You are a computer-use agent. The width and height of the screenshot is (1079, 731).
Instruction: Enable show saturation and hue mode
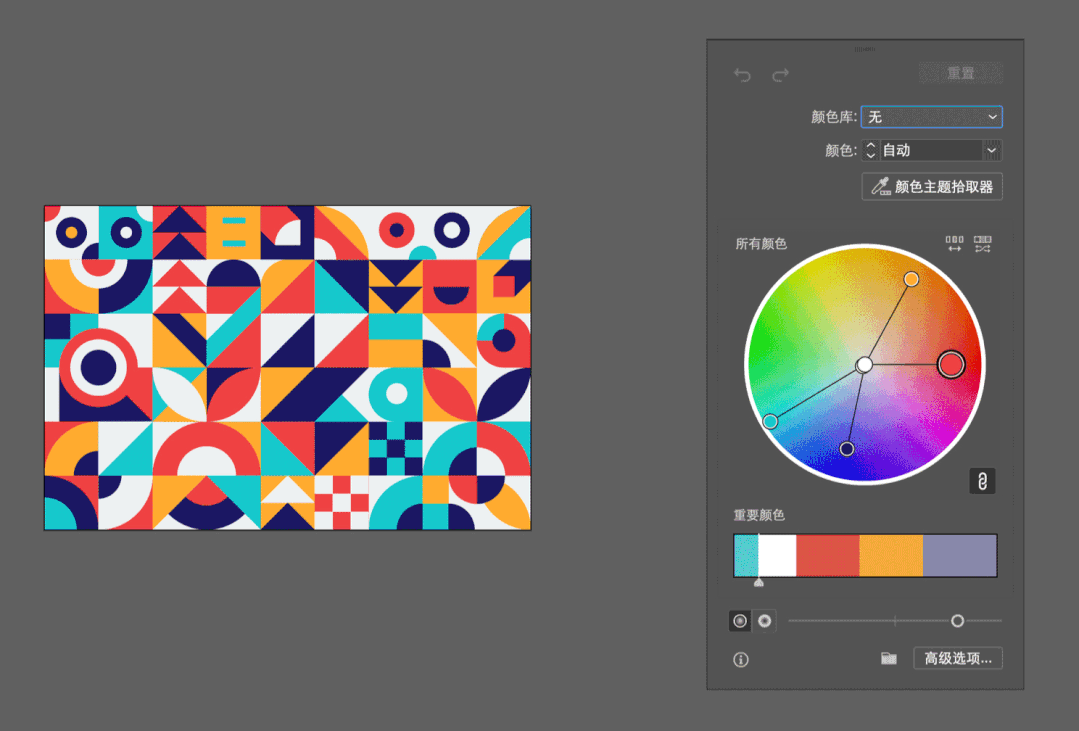pos(740,621)
